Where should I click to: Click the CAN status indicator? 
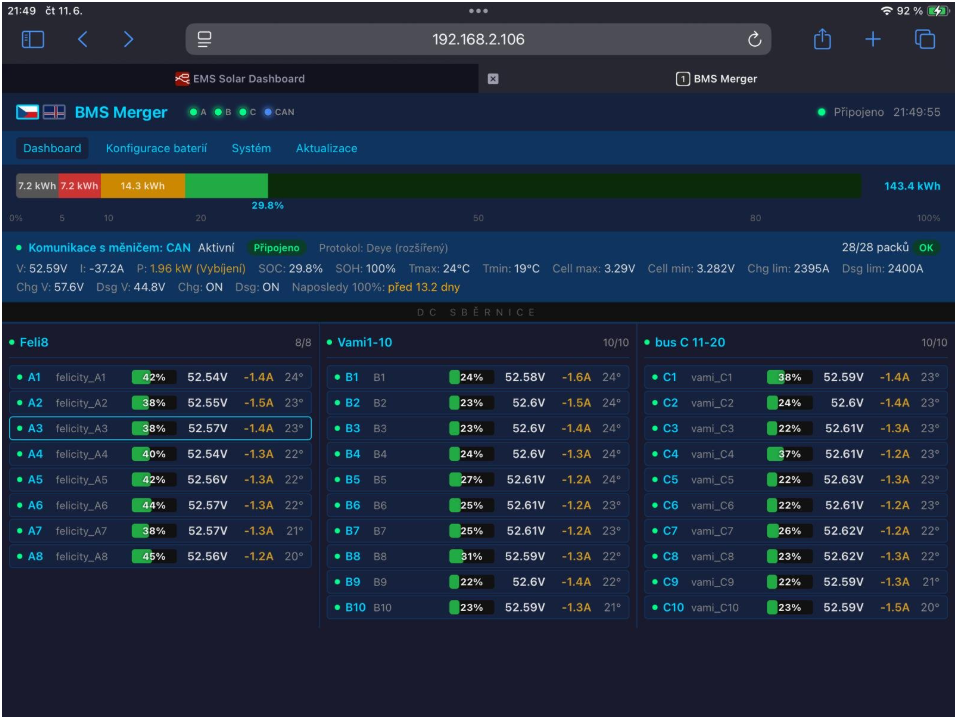pos(279,112)
